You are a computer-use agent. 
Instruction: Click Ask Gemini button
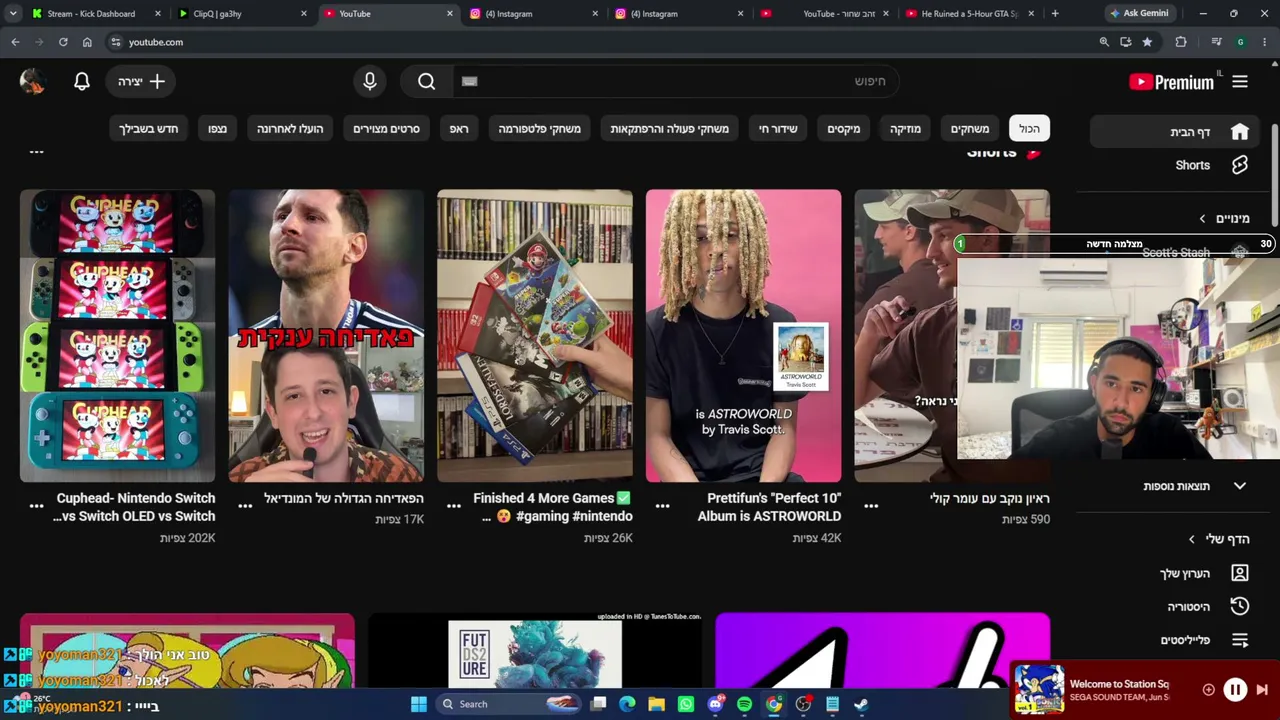(x=1139, y=14)
